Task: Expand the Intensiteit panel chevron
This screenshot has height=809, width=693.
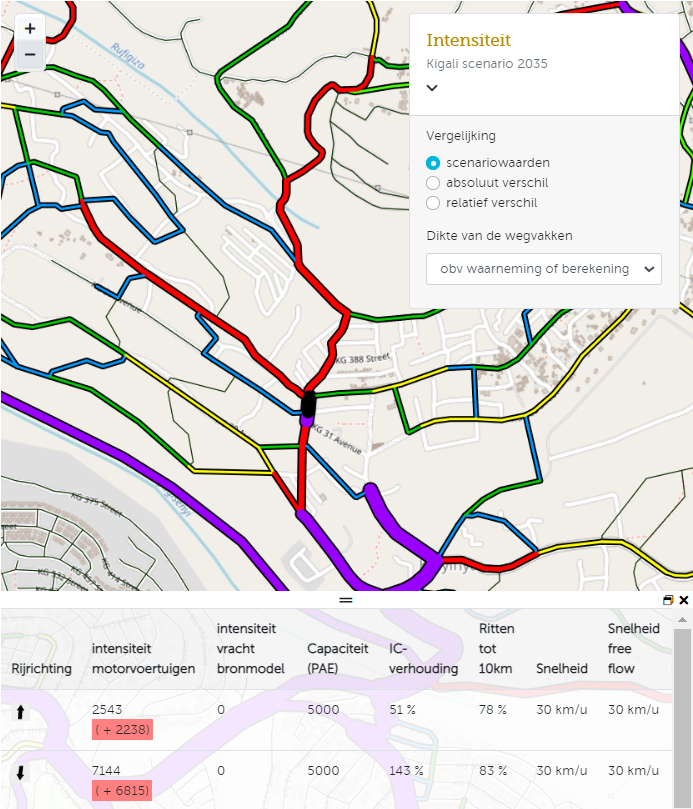Action: tap(432, 88)
